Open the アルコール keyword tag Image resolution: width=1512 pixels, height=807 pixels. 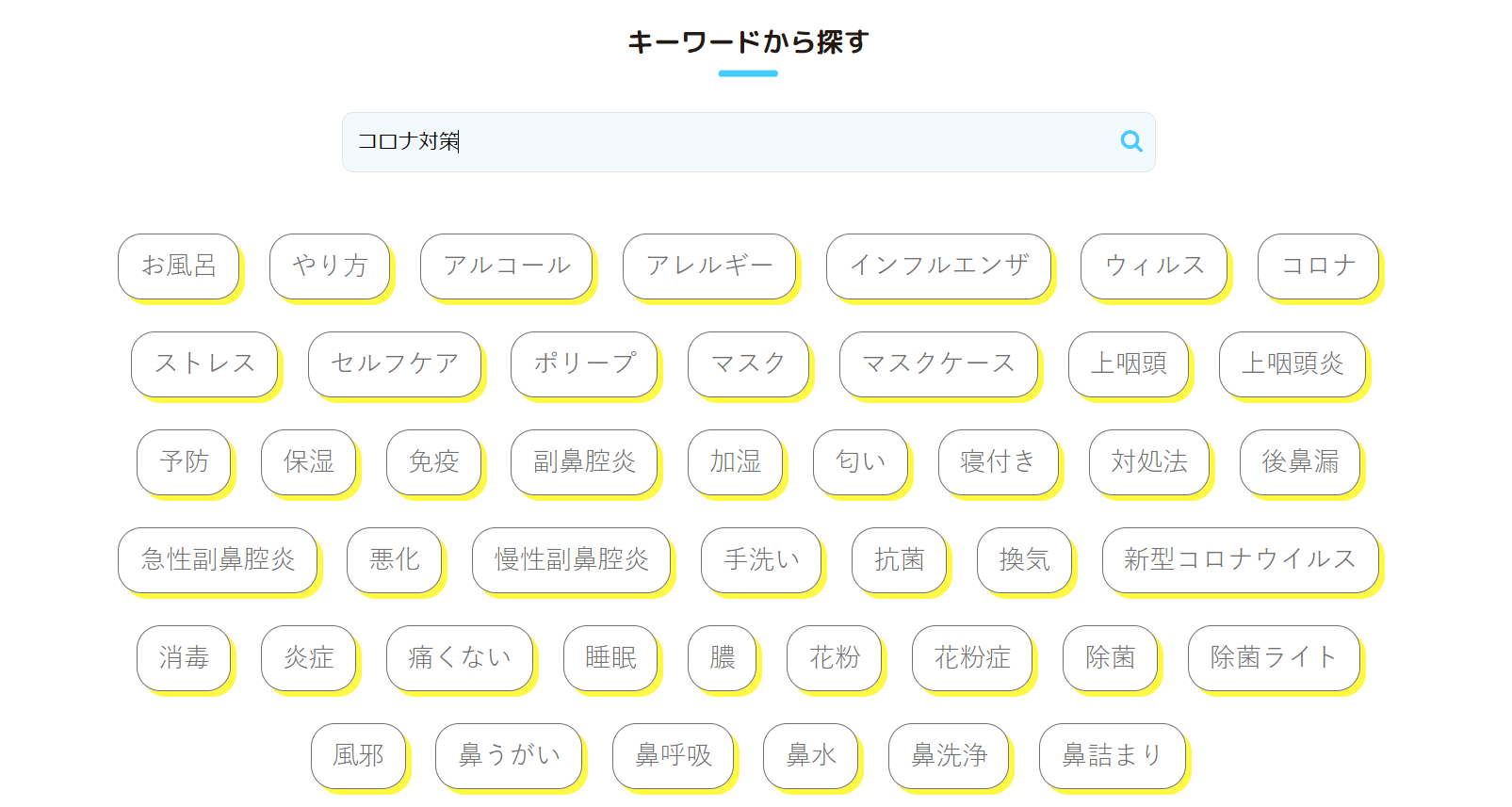coord(507,266)
